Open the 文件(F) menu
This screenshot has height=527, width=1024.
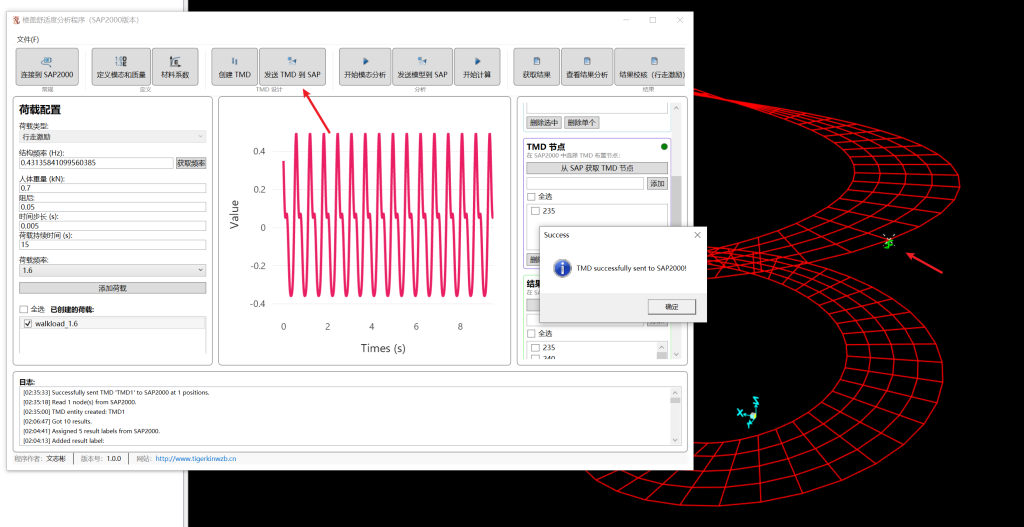click(x=28, y=39)
